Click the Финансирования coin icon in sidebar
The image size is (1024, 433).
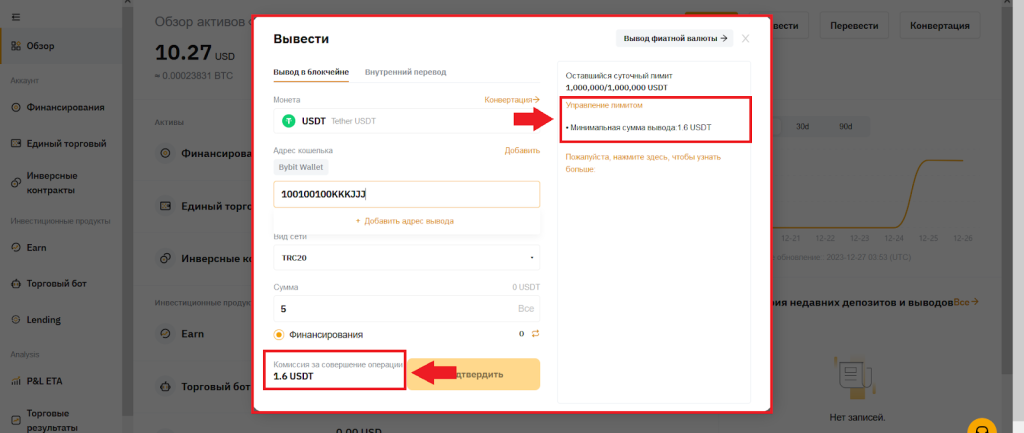click(x=16, y=107)
